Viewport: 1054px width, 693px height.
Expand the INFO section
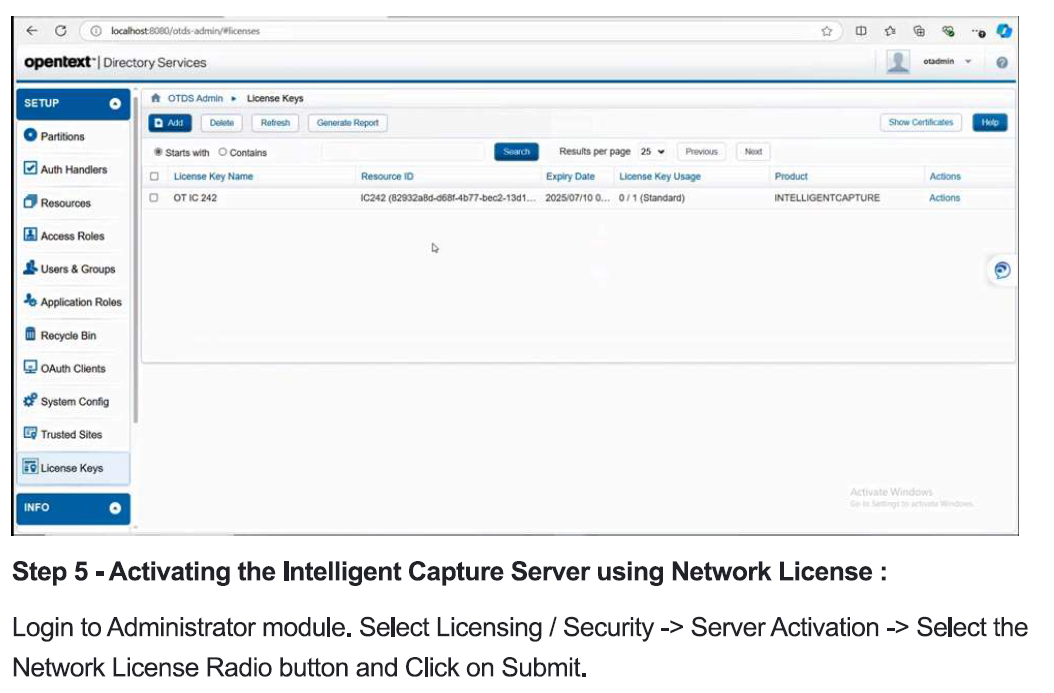tap(115, 508)
